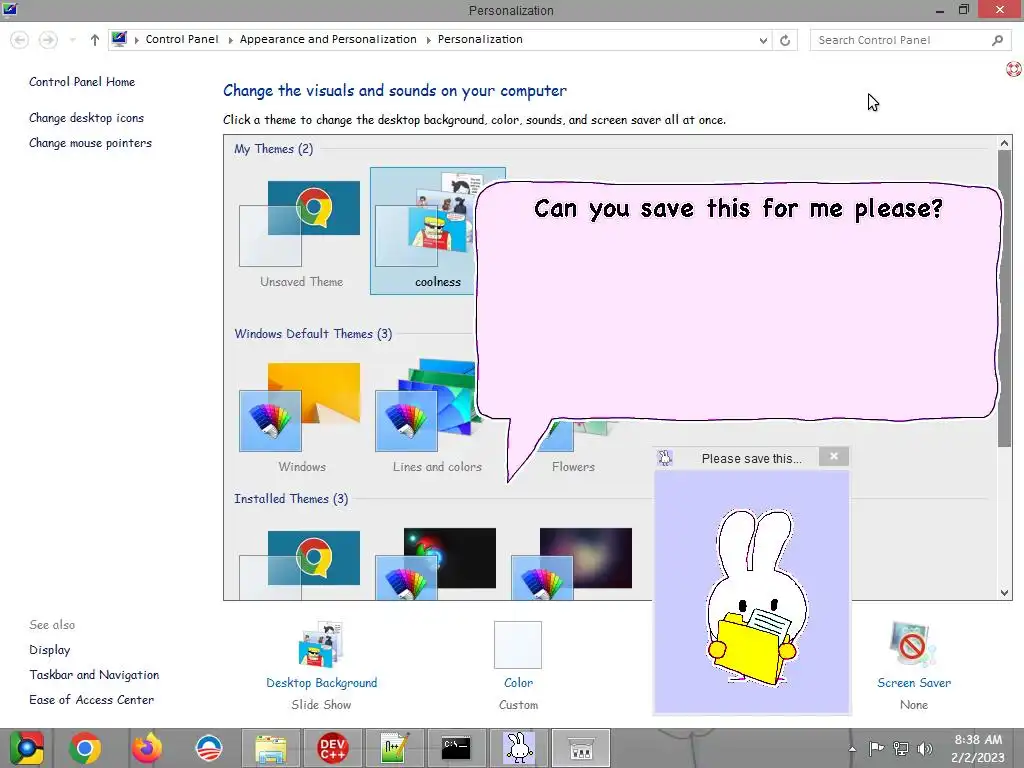Launch Firefox from the taskbar

[147, 748]
